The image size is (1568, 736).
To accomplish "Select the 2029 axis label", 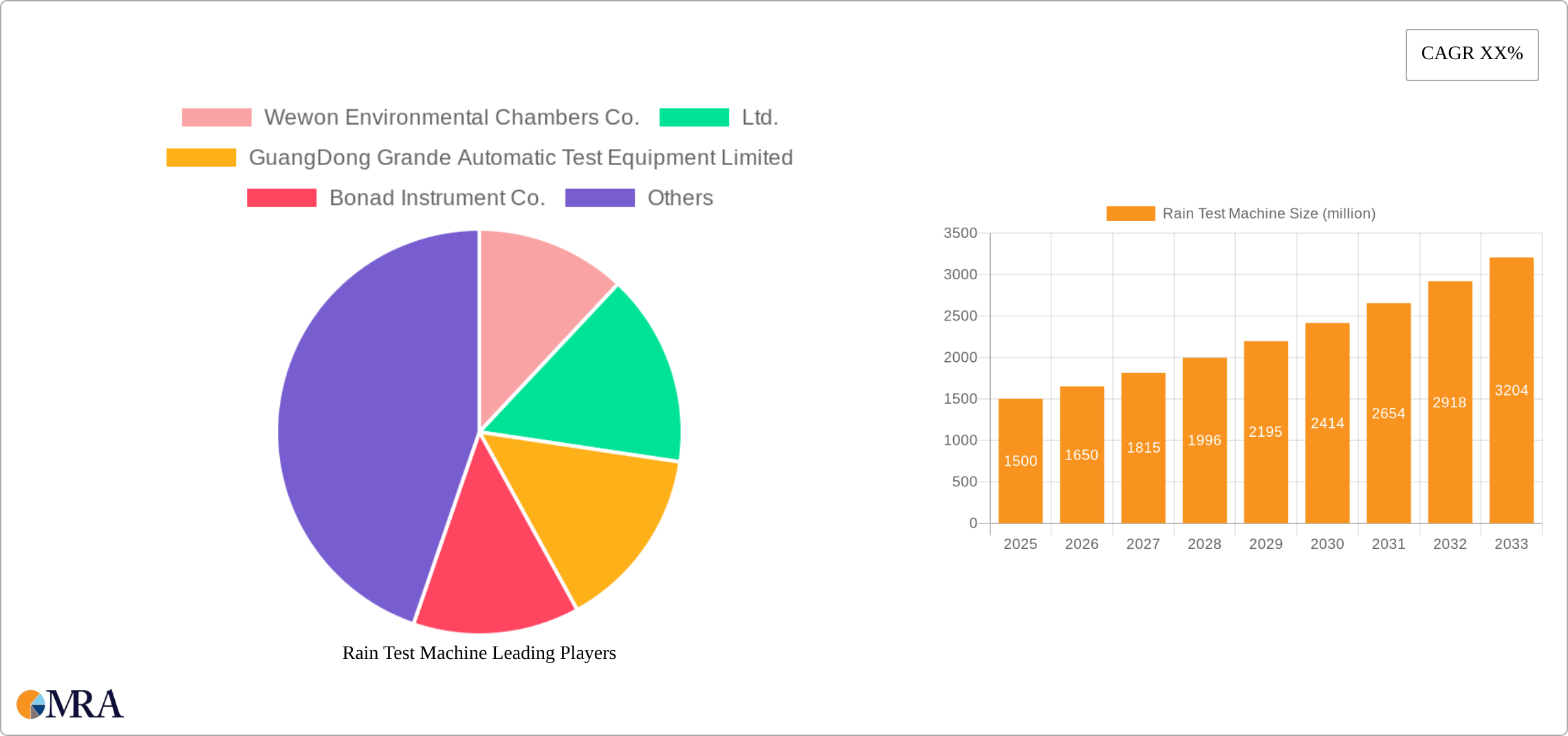I will pyautogui.click(x=1266, y=544).
